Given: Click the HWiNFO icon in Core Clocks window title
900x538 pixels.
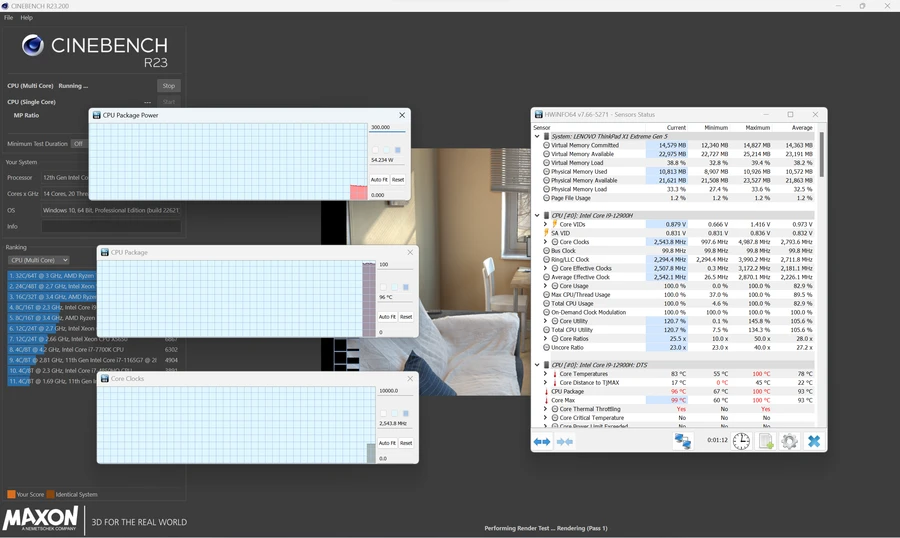Looking at the screenshot, I should click(104, 378).
